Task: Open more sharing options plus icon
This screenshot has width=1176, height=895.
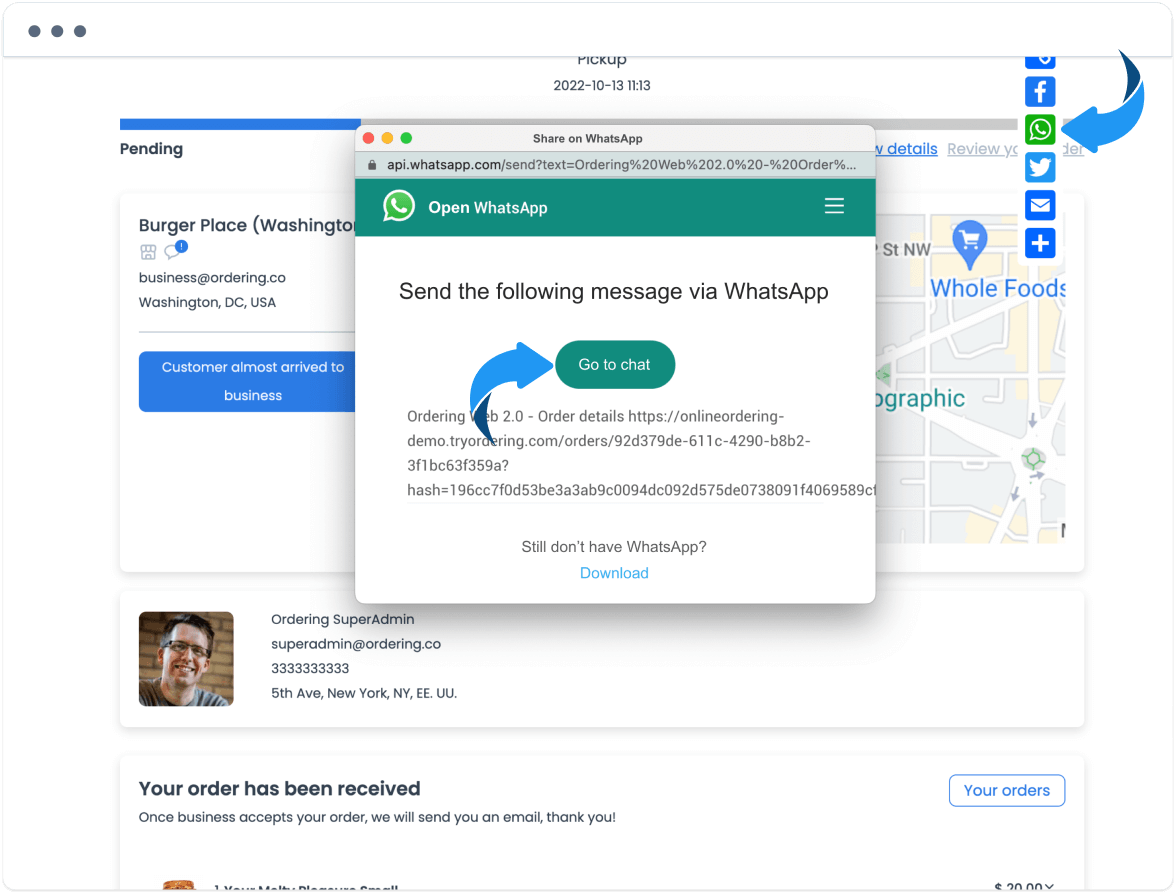Action: tap(1040, 243)
